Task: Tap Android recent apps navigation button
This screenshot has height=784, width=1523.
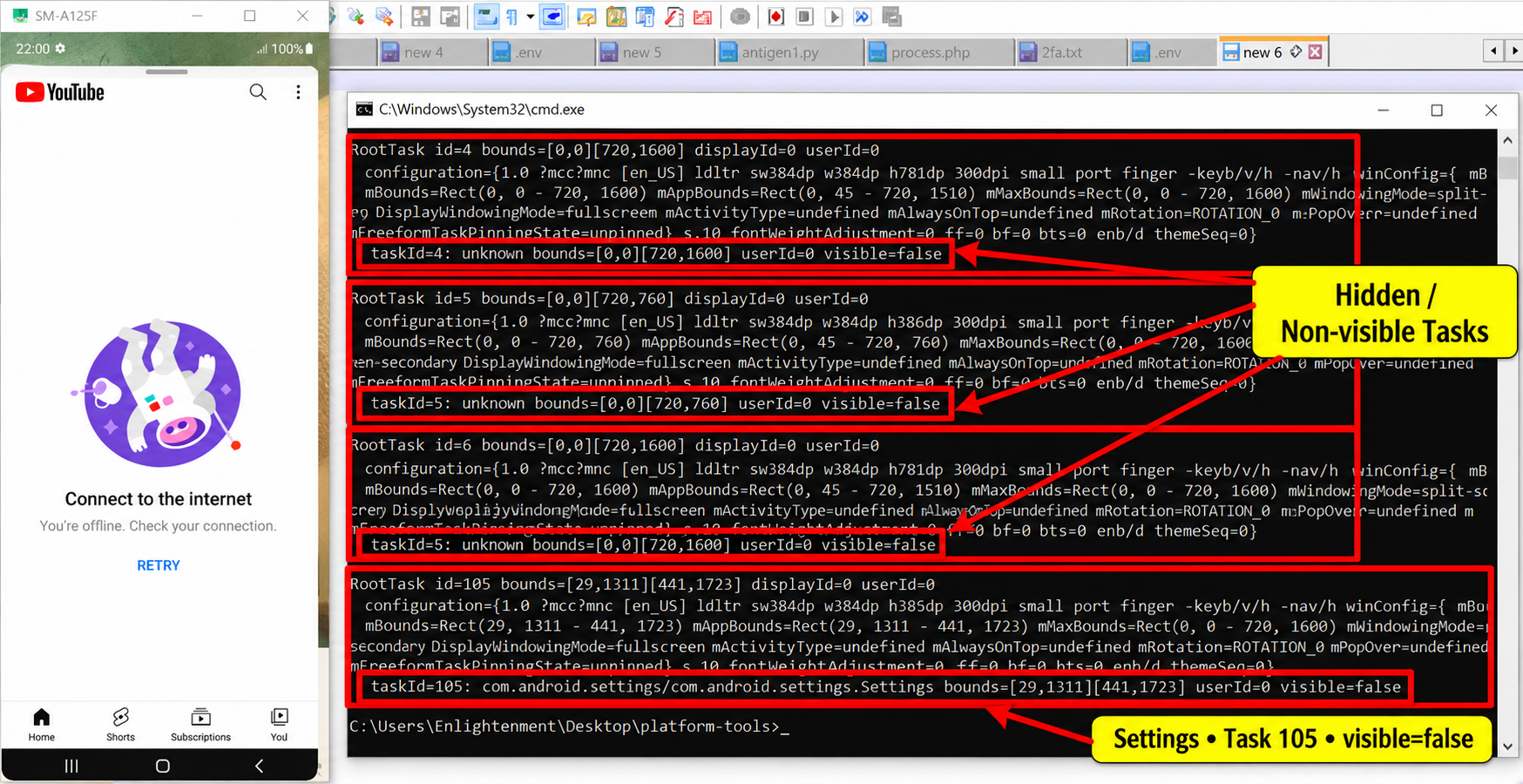Action: point(71,766)
